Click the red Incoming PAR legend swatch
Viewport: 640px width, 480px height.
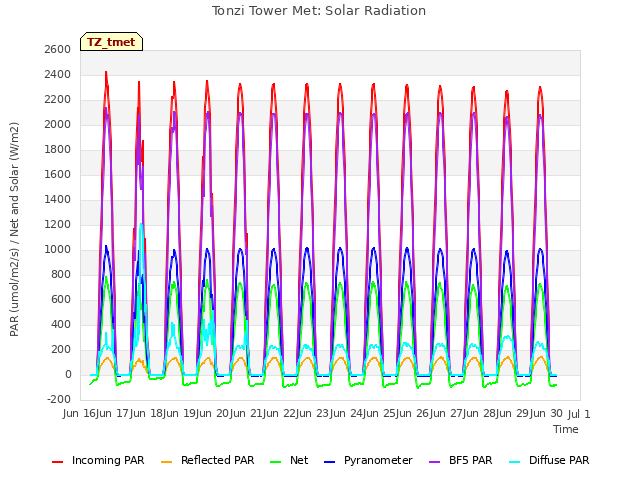pos(58,462)
